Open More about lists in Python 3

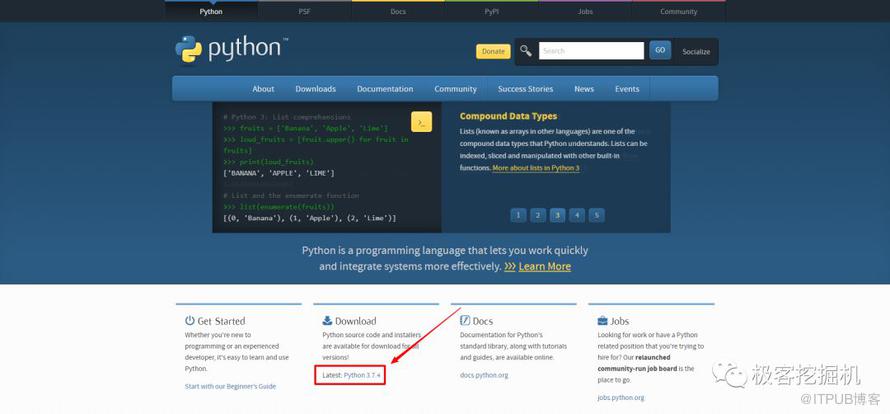tap(536, 168)
